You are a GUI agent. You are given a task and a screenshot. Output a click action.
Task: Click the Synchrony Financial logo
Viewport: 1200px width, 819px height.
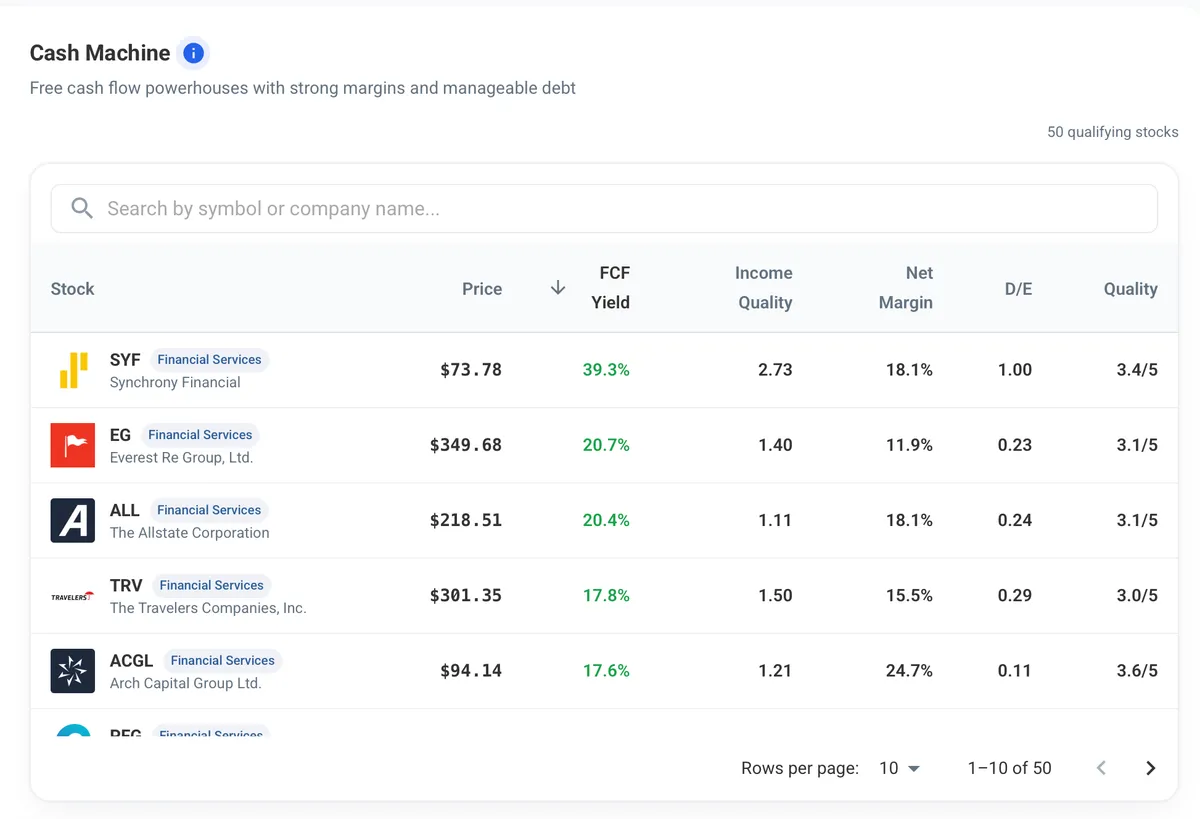point(73,370)
